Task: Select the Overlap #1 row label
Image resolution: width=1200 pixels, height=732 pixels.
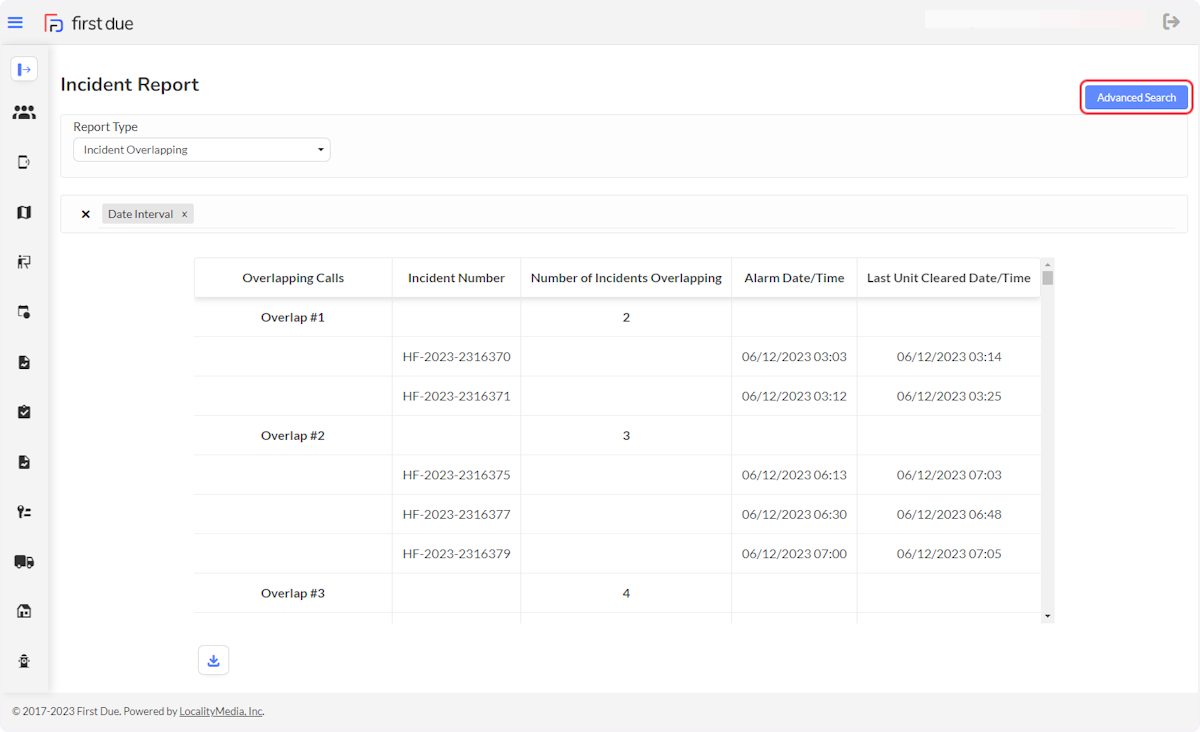Action: (293, 317)
